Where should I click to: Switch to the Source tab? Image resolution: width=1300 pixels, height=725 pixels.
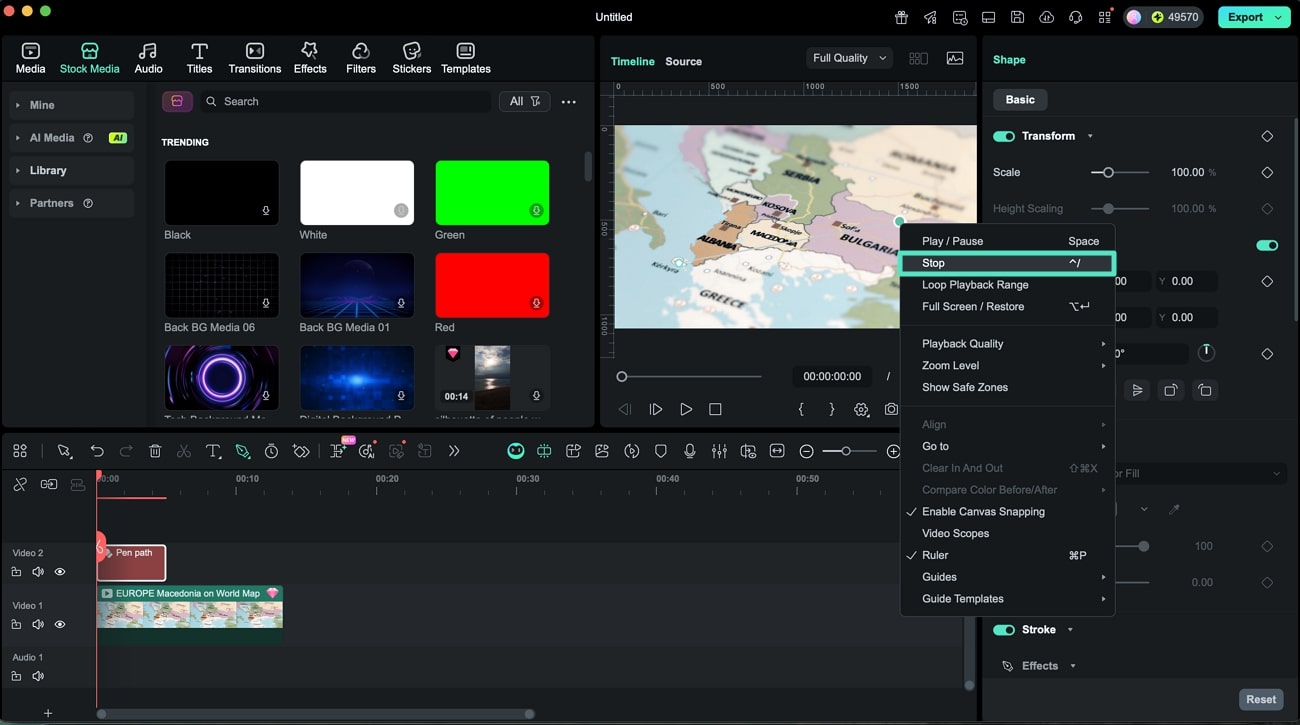coord(683,61)
